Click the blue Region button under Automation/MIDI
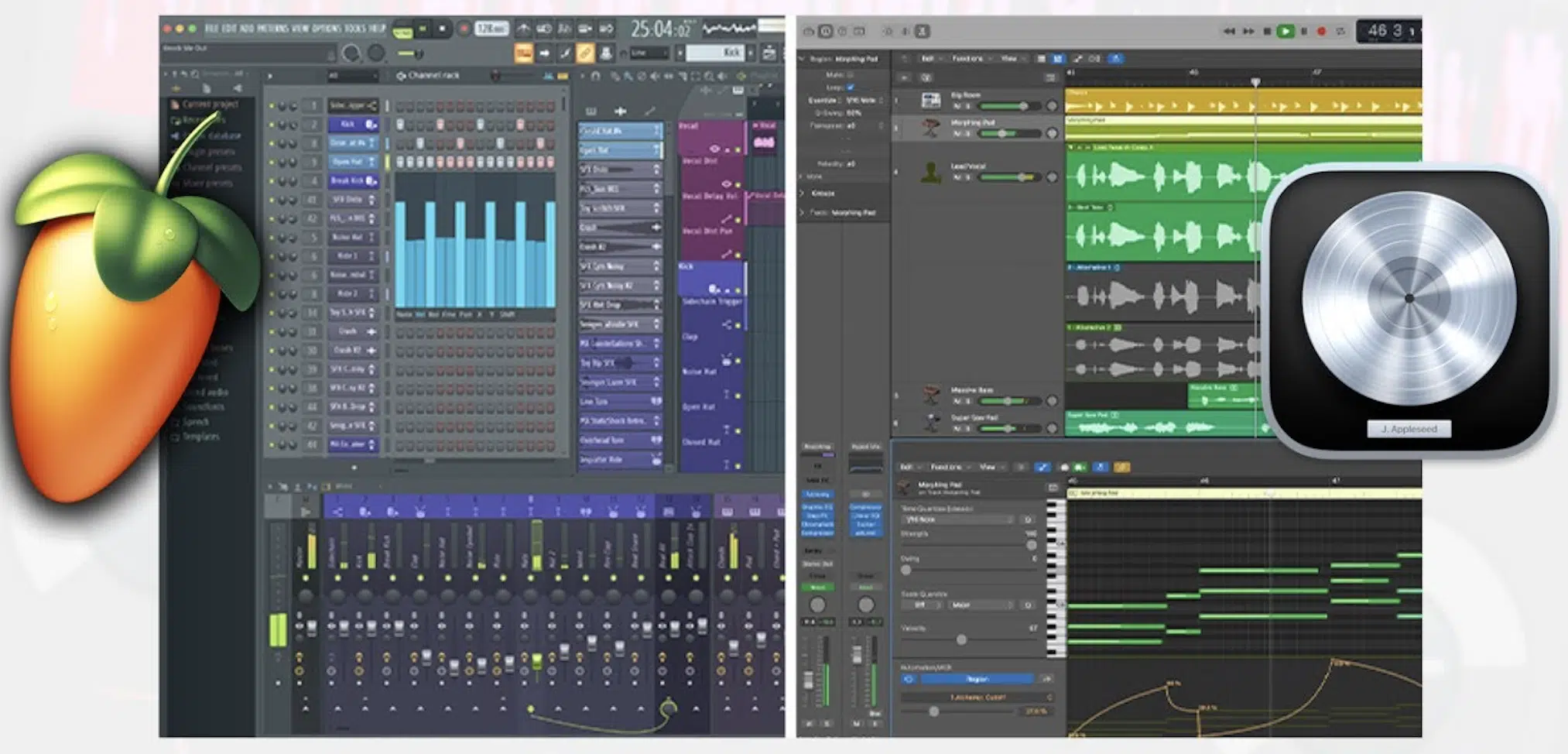The height and width of the screenshot is (754, 1568). pyautogui.click(x=977, y=679)
